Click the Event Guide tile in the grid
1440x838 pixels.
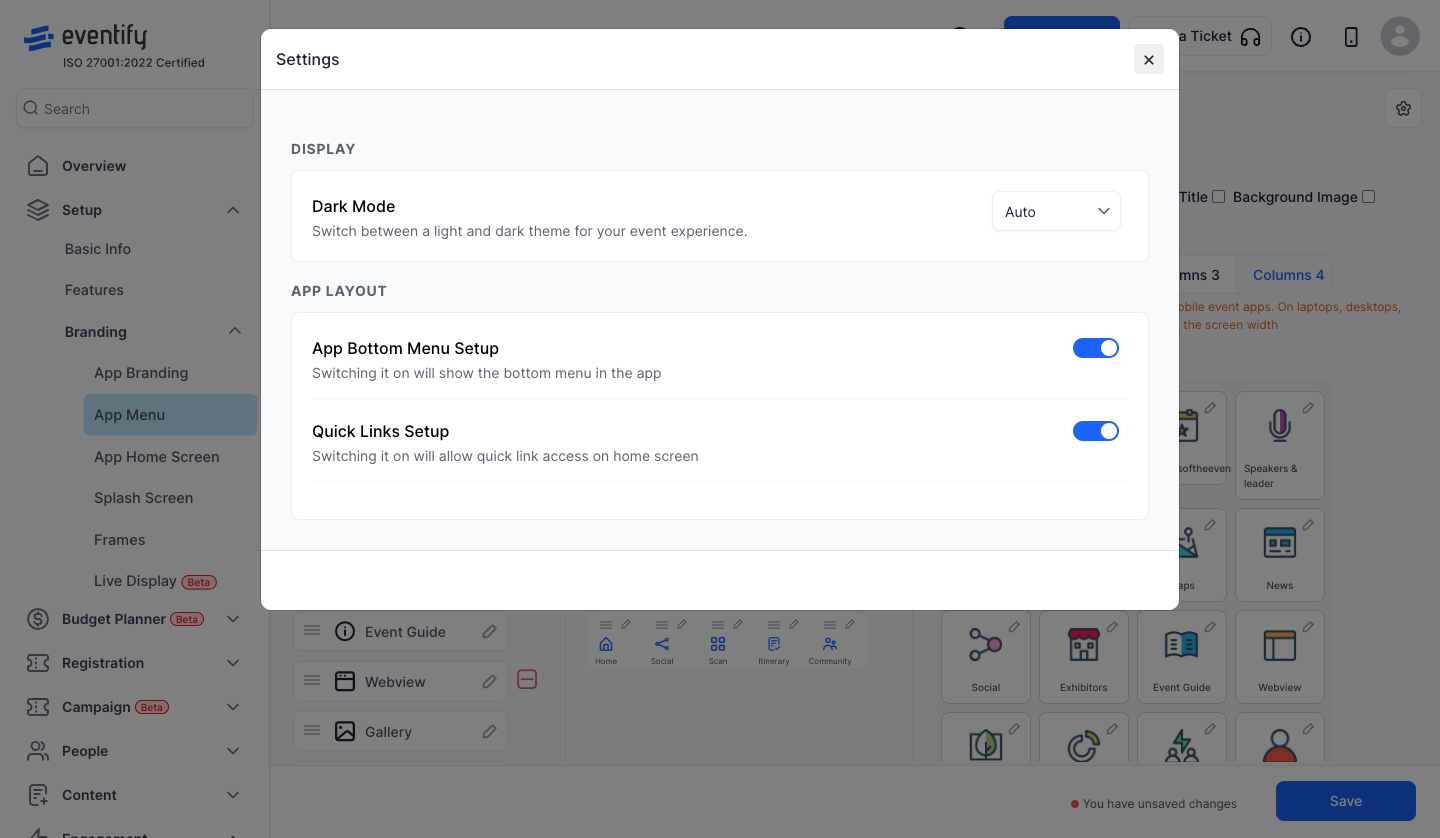tap(1182, 657)
